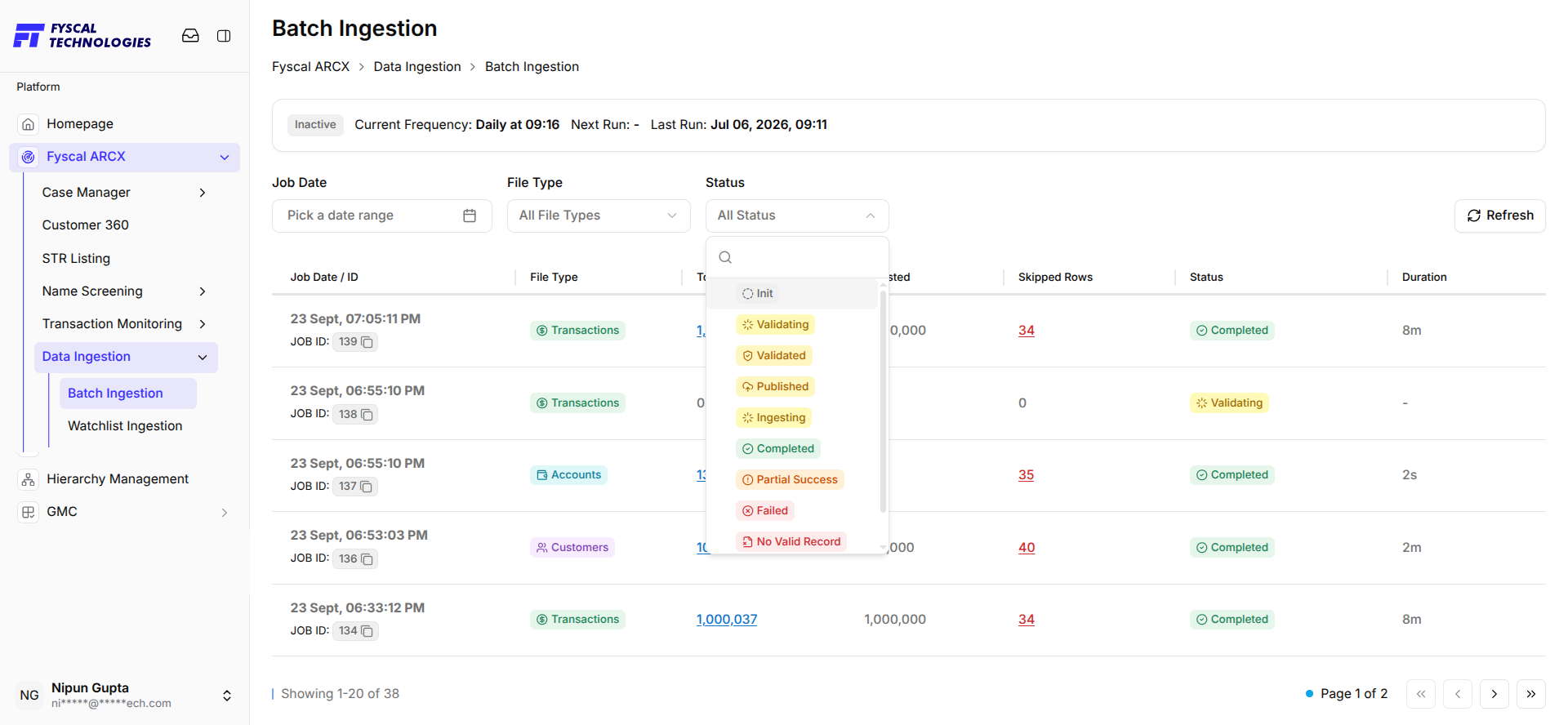The width and height of the screenshot is (1568, 725).
Task: Open the STR Listing page
Action: click(76, 259)
